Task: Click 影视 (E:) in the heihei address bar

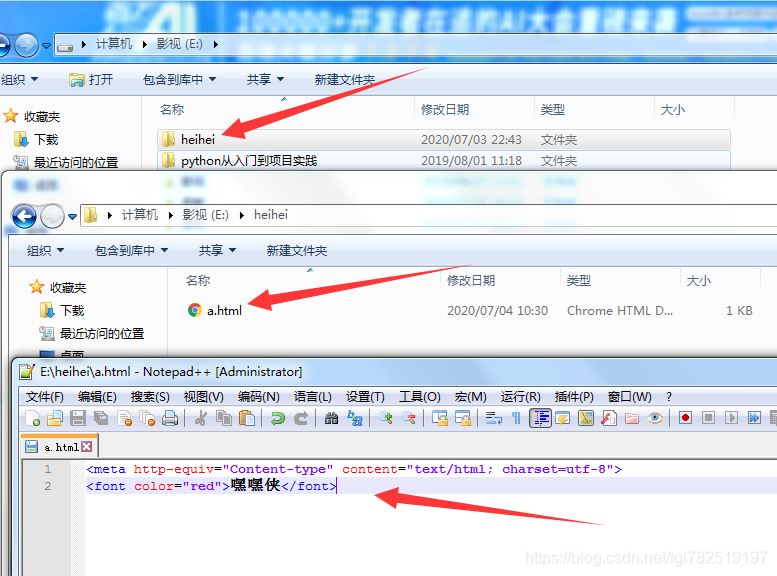Action: pyautogui.click(x=206, y=215)
